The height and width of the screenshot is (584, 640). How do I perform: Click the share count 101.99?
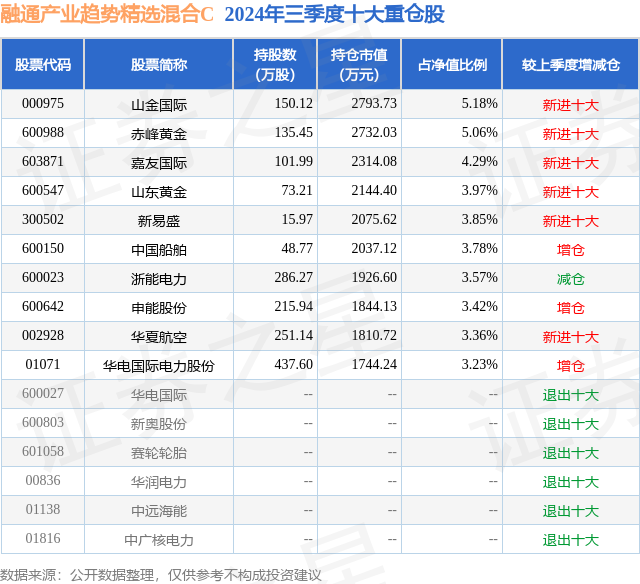coord(293,162)
